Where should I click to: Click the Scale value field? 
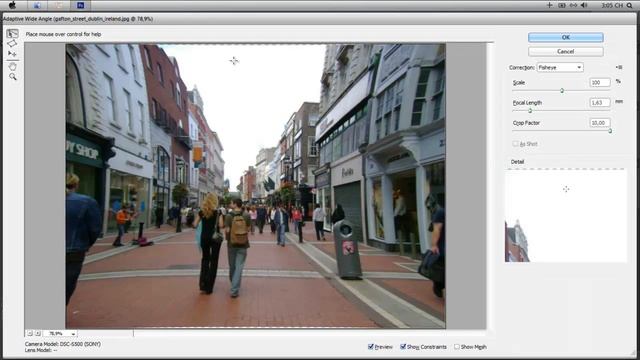[600, 82]
